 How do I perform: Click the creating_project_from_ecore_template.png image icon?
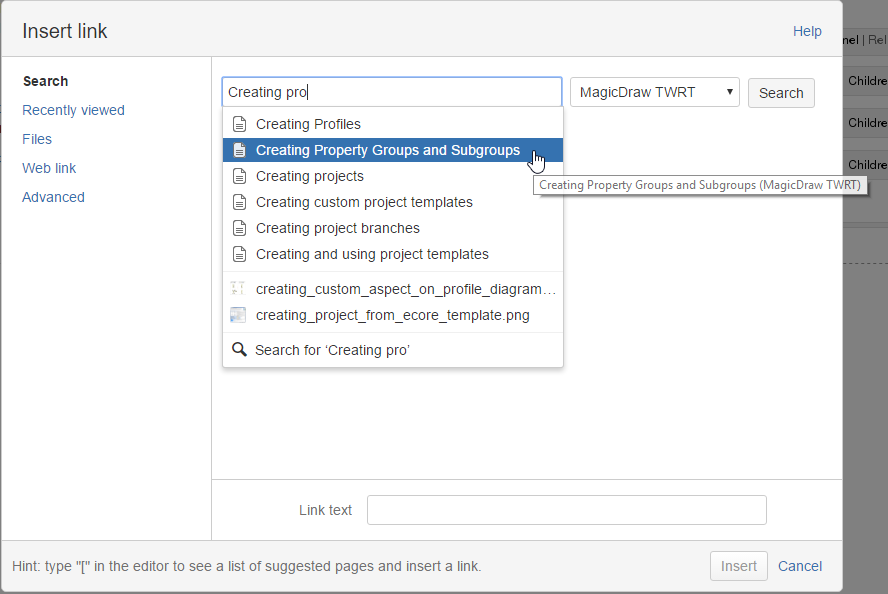[238, 315]
